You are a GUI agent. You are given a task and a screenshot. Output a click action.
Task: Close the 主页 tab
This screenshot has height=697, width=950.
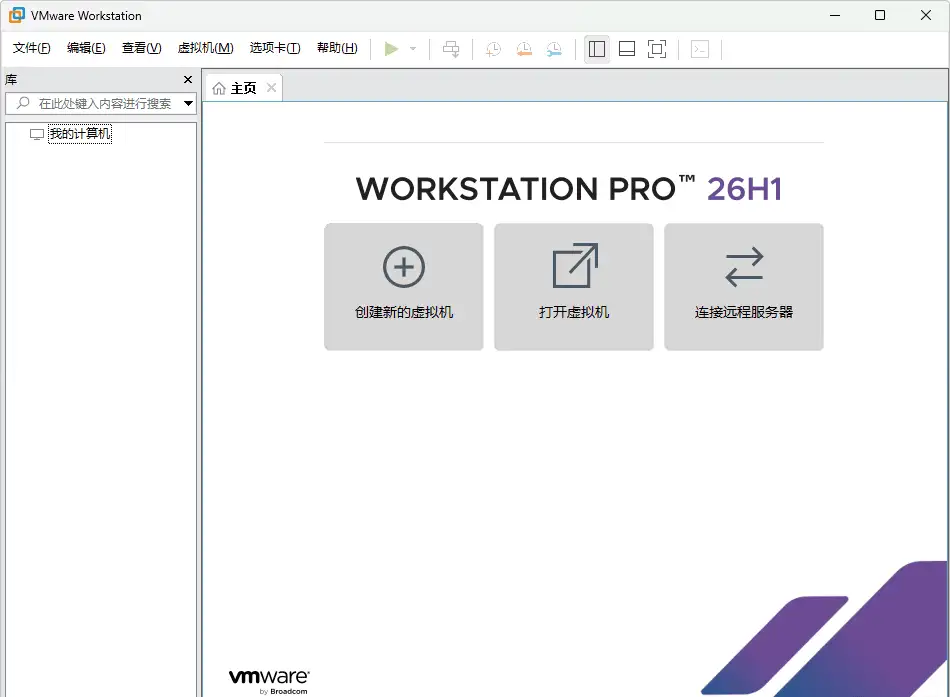(271, 88)
